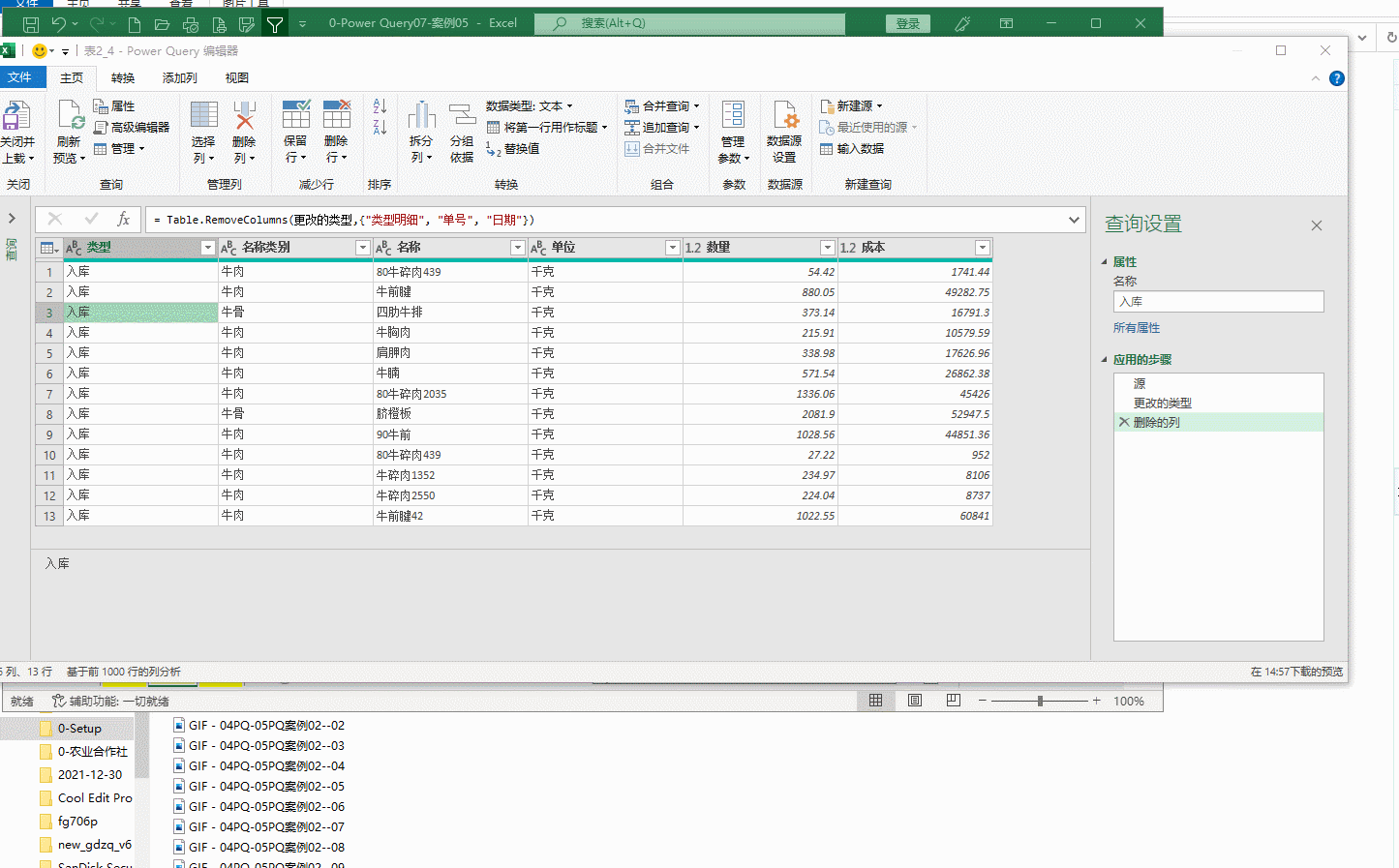Select Page Break Preview in Excel status bar
This screenshot has height=868, width=1399.
click(954, 701)
